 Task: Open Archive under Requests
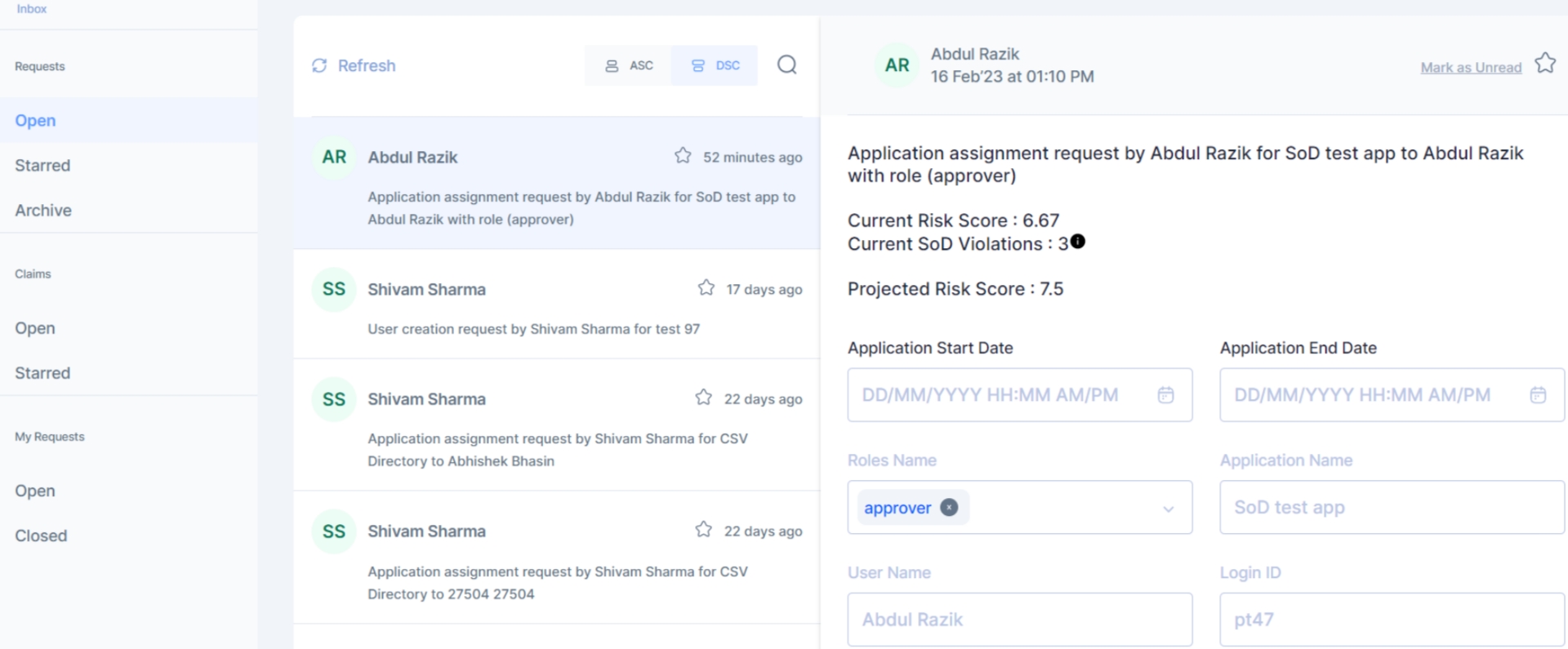tap(43, 211)
